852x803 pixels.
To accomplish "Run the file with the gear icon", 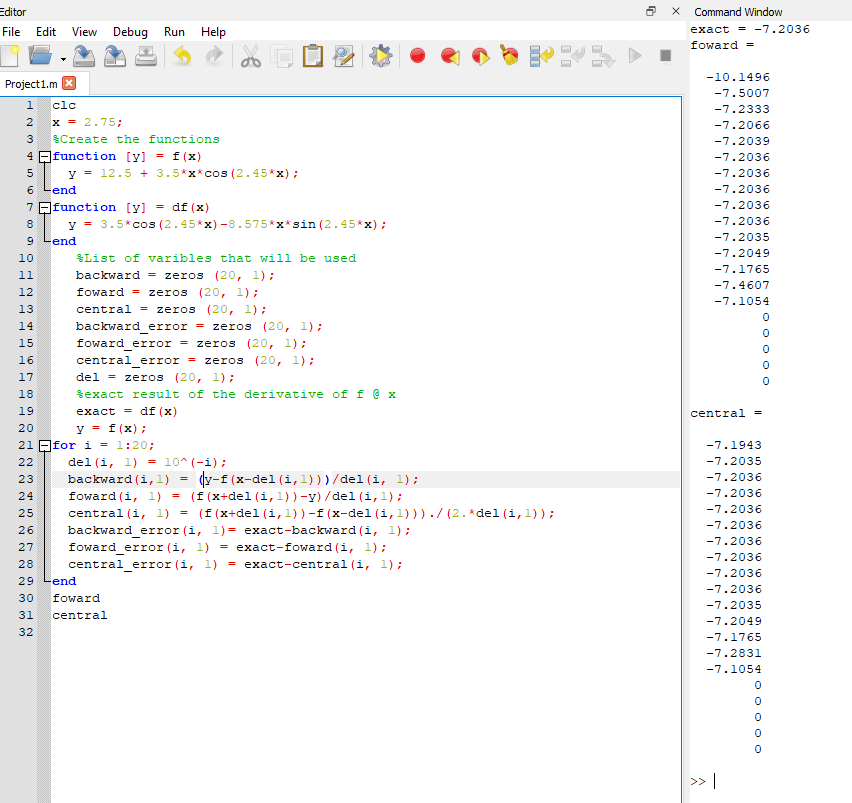I will tap(379, 57).
